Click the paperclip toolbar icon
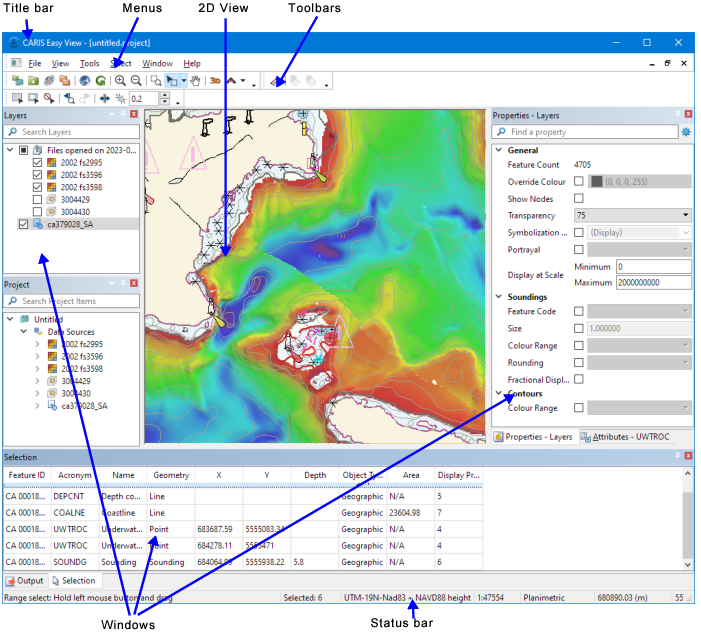 [49, 81]
